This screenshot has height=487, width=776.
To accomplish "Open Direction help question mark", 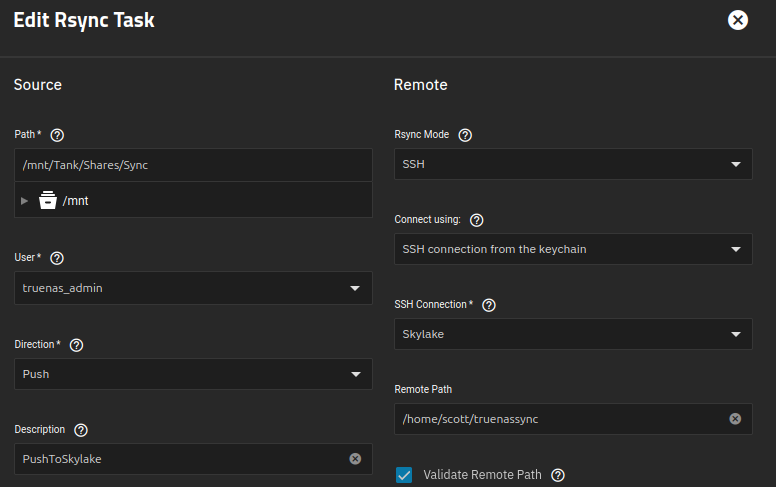I will click(76, 345).
